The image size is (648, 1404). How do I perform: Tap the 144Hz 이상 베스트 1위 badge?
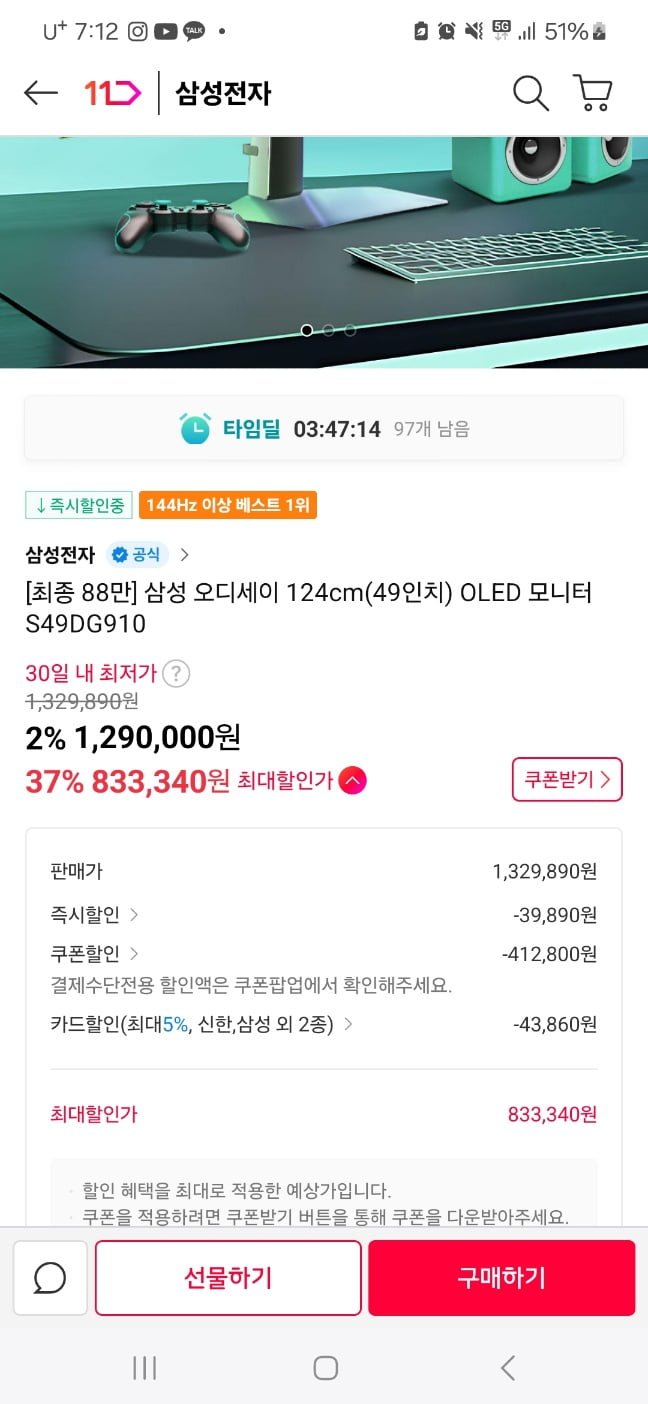pyautogui.click(x=228, y=505)
